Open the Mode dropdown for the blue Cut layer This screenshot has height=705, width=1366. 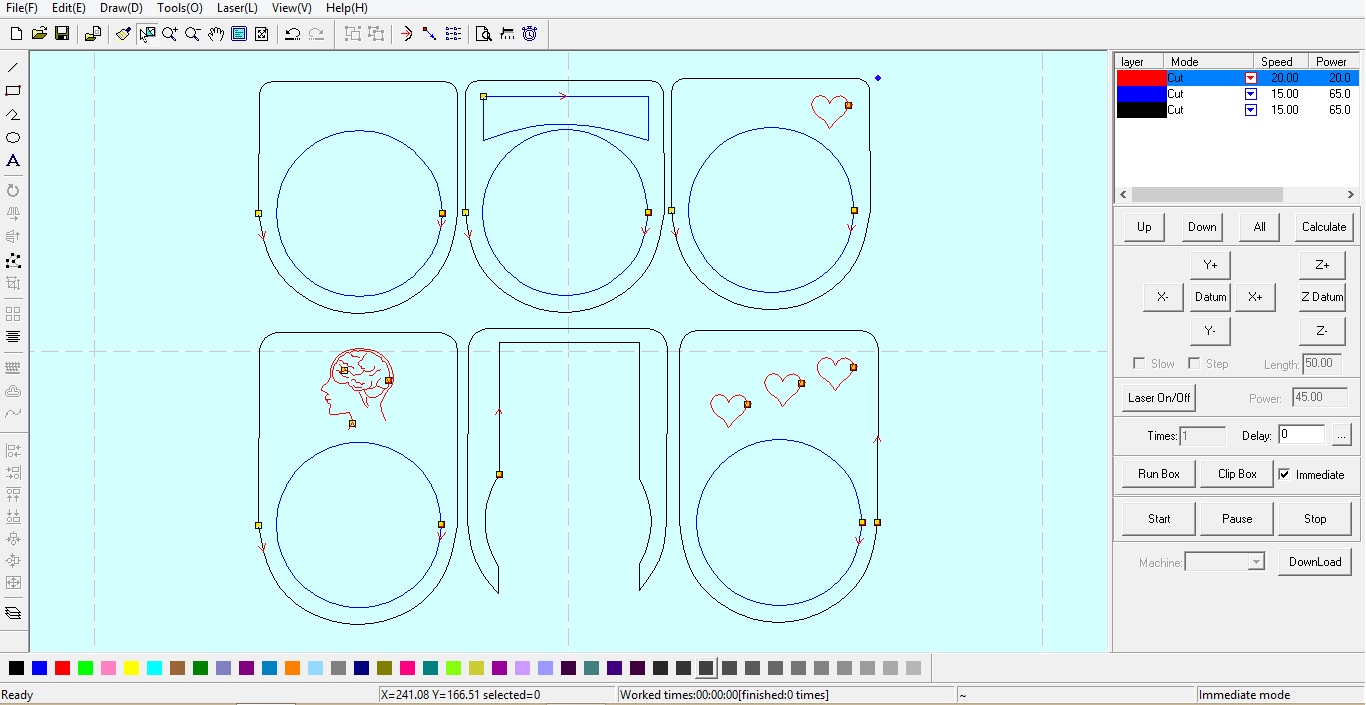tap(1250, 93)
